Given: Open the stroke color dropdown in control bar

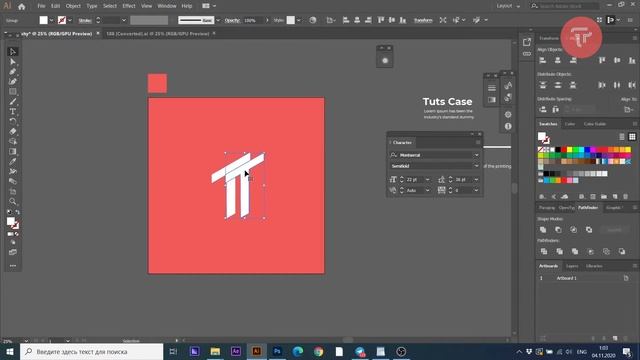Looking at the screenshot, I should 70,20.
